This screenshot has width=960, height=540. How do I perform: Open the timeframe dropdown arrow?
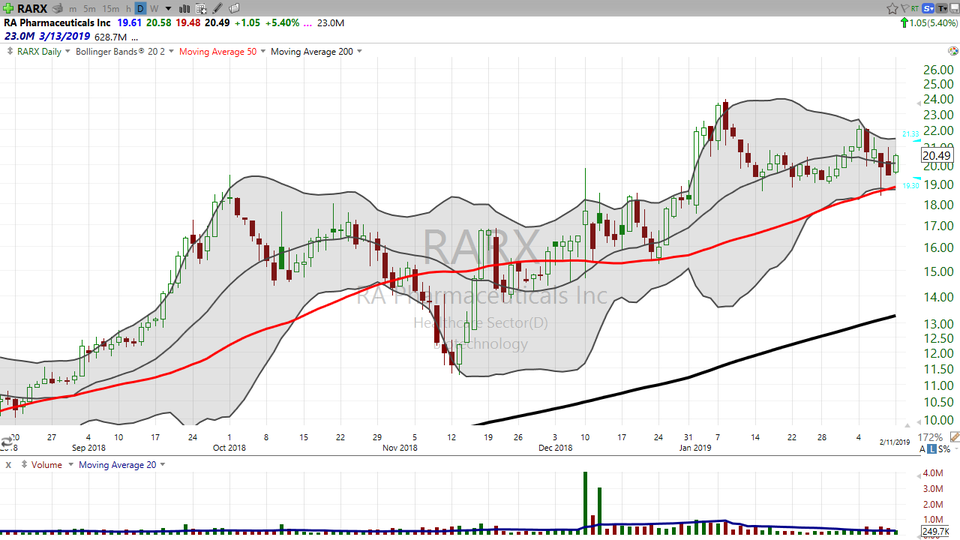tap(168, 9)
